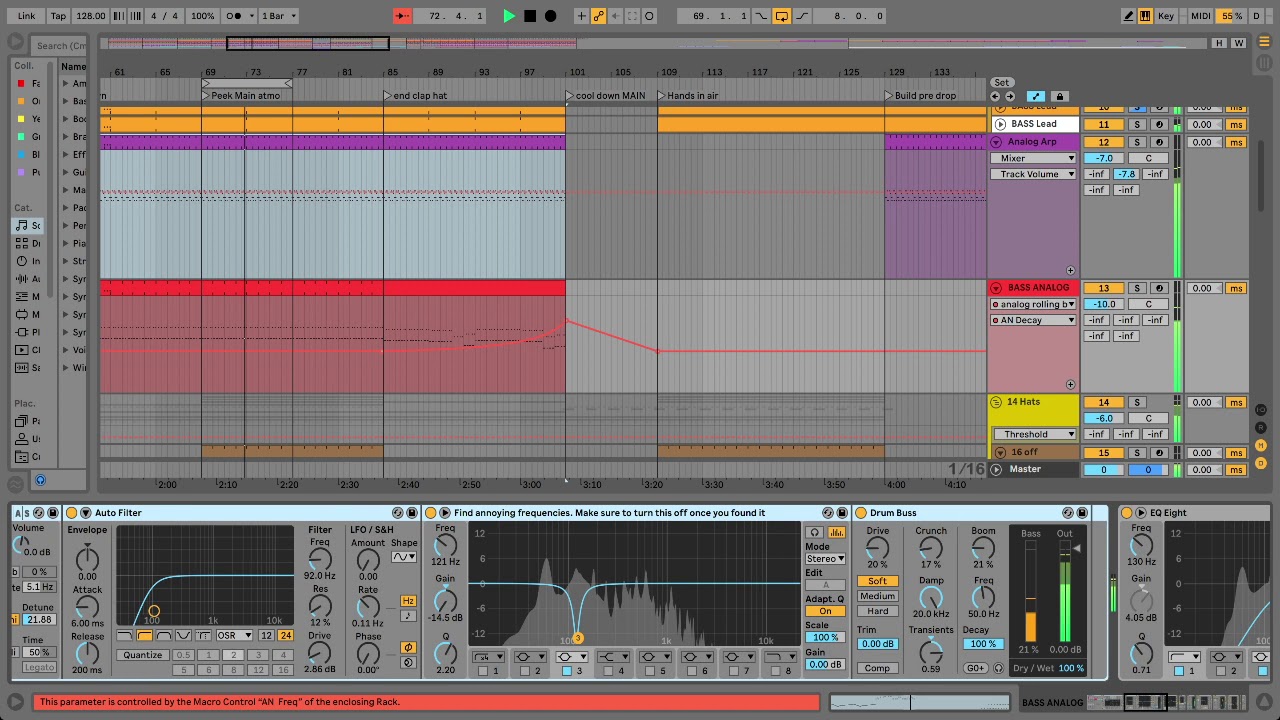Toggle track activator 13 for BASS ANALOG
This screenshot has width=1280, height=720.
[1104, 288]
